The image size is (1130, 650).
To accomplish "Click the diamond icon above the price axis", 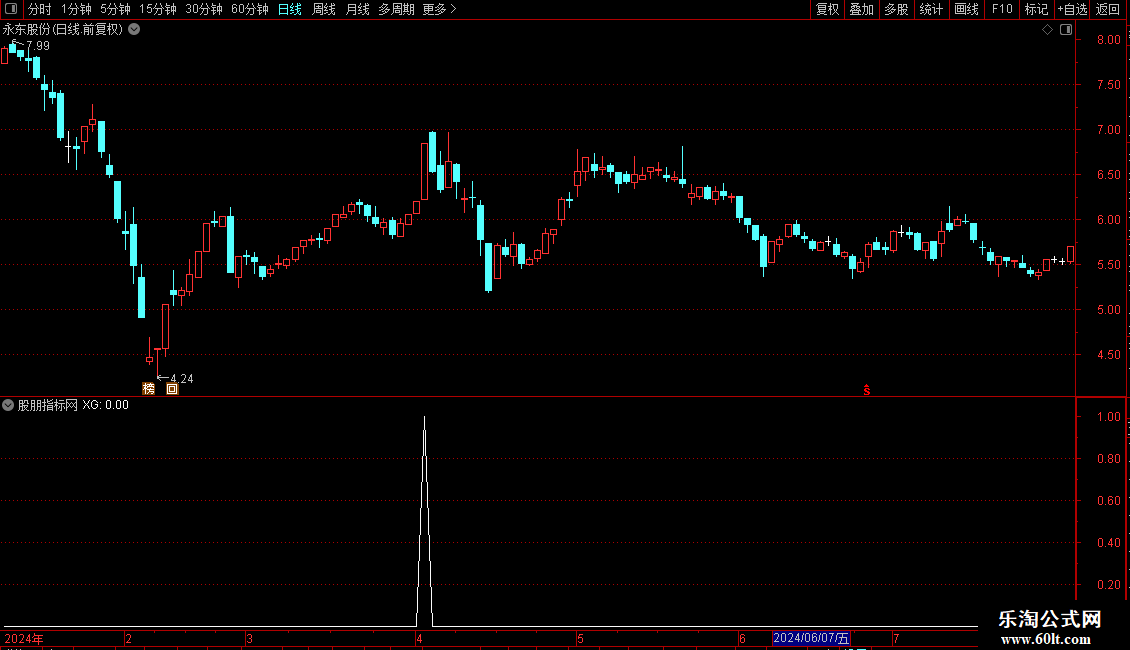I will [x=1048, y=30].
